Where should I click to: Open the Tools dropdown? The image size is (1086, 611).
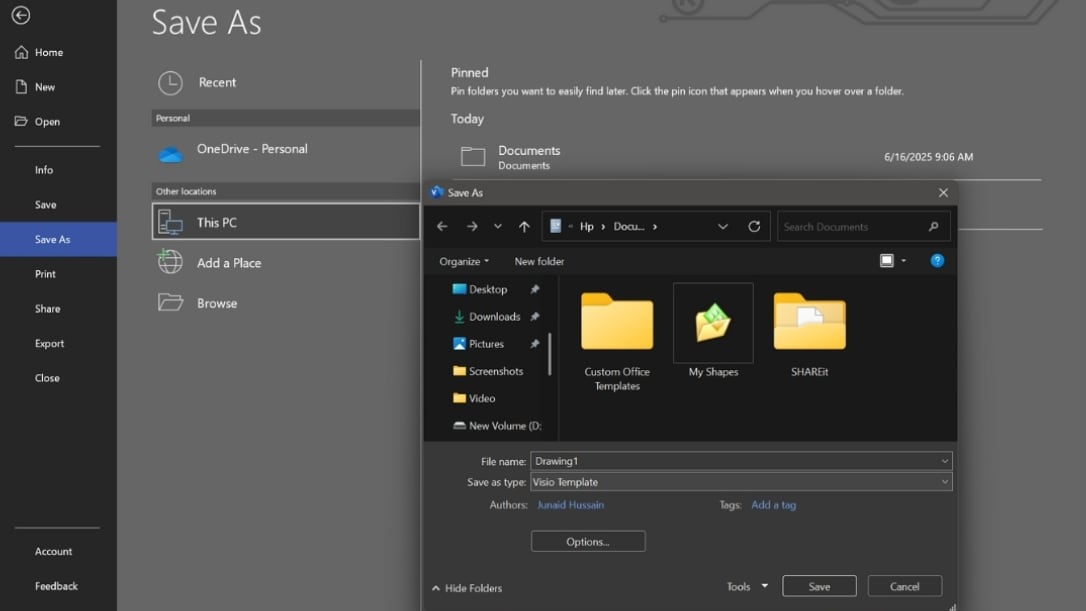(747, 587)
